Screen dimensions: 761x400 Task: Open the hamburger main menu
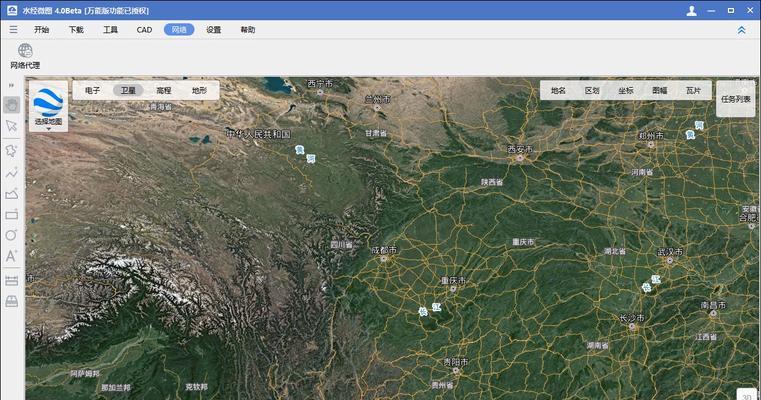tap(13, 30)
